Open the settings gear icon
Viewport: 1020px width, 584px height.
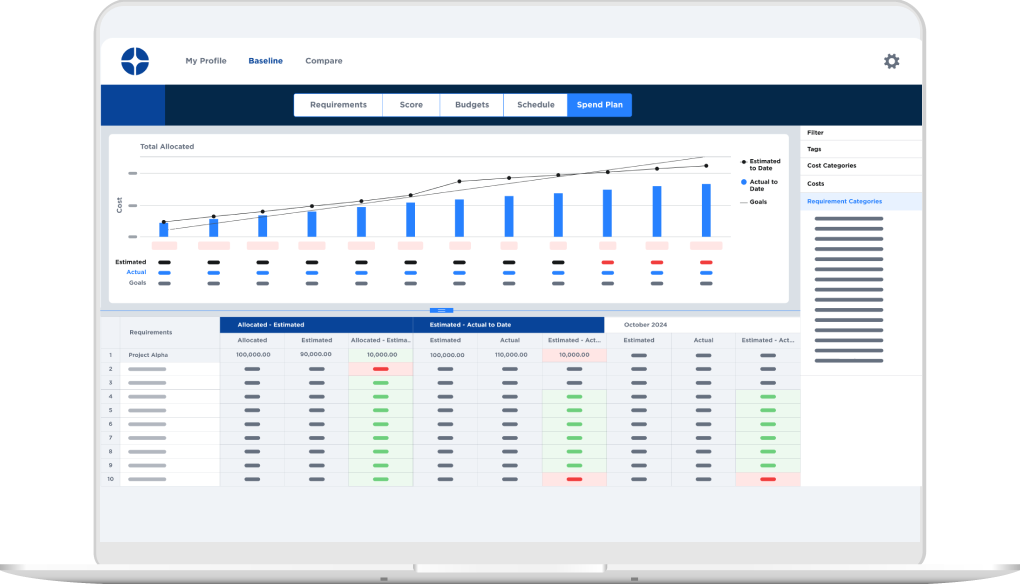point(891,61)
